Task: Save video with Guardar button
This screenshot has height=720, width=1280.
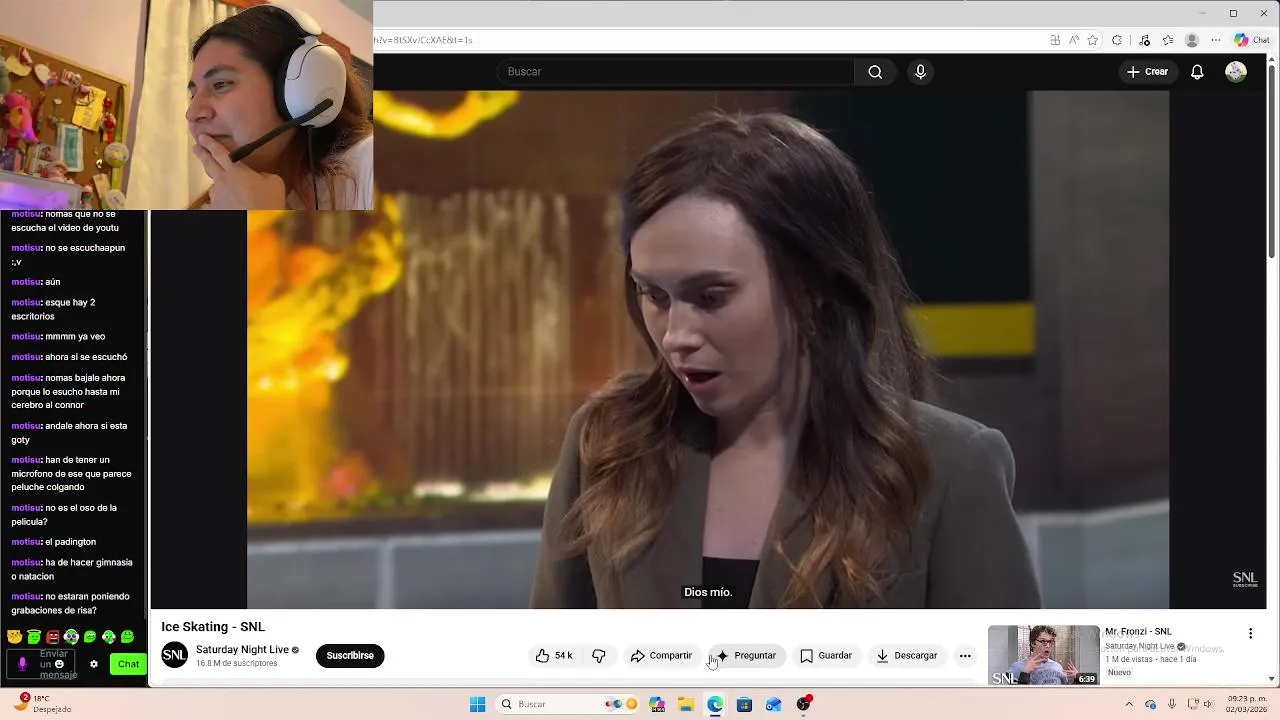Action: pyautogui.click(x=826, y=656)
